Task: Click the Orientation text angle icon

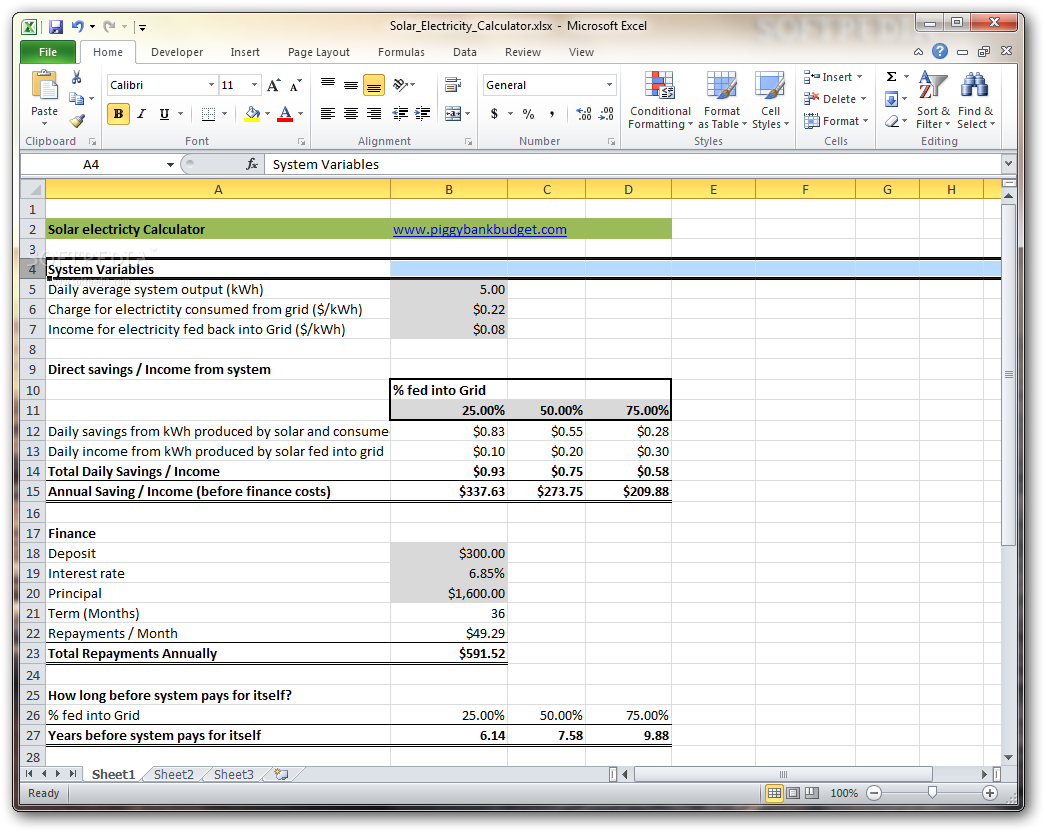Action: point(401,85)
